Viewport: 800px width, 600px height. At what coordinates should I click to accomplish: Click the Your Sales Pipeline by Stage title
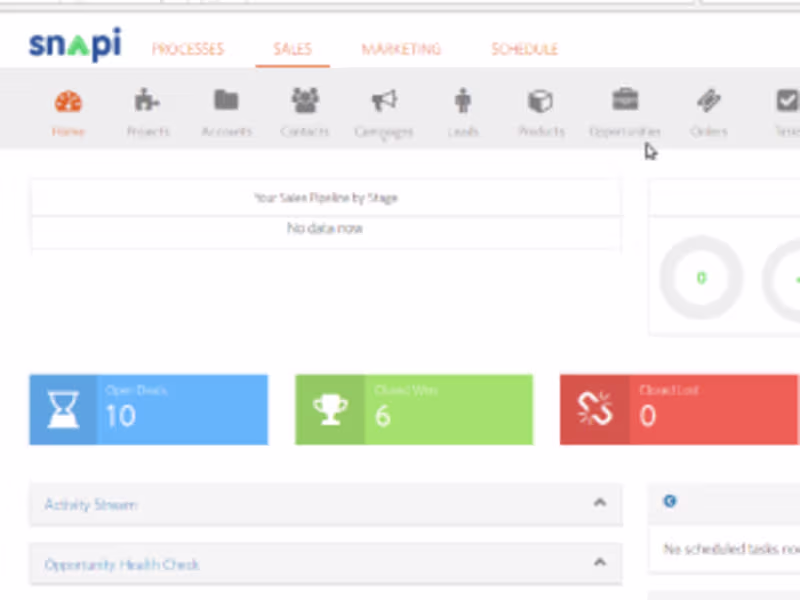click(x=326, y=198)
